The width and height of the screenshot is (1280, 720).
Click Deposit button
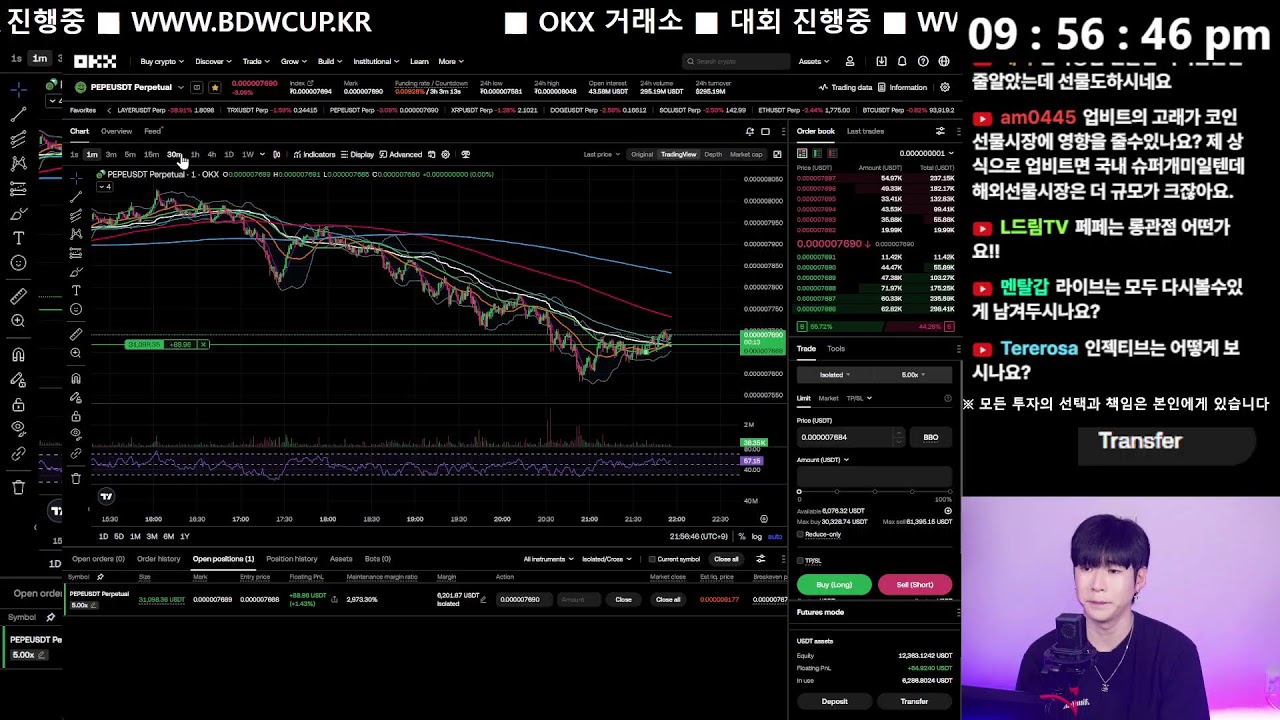(x=834, y=701)
